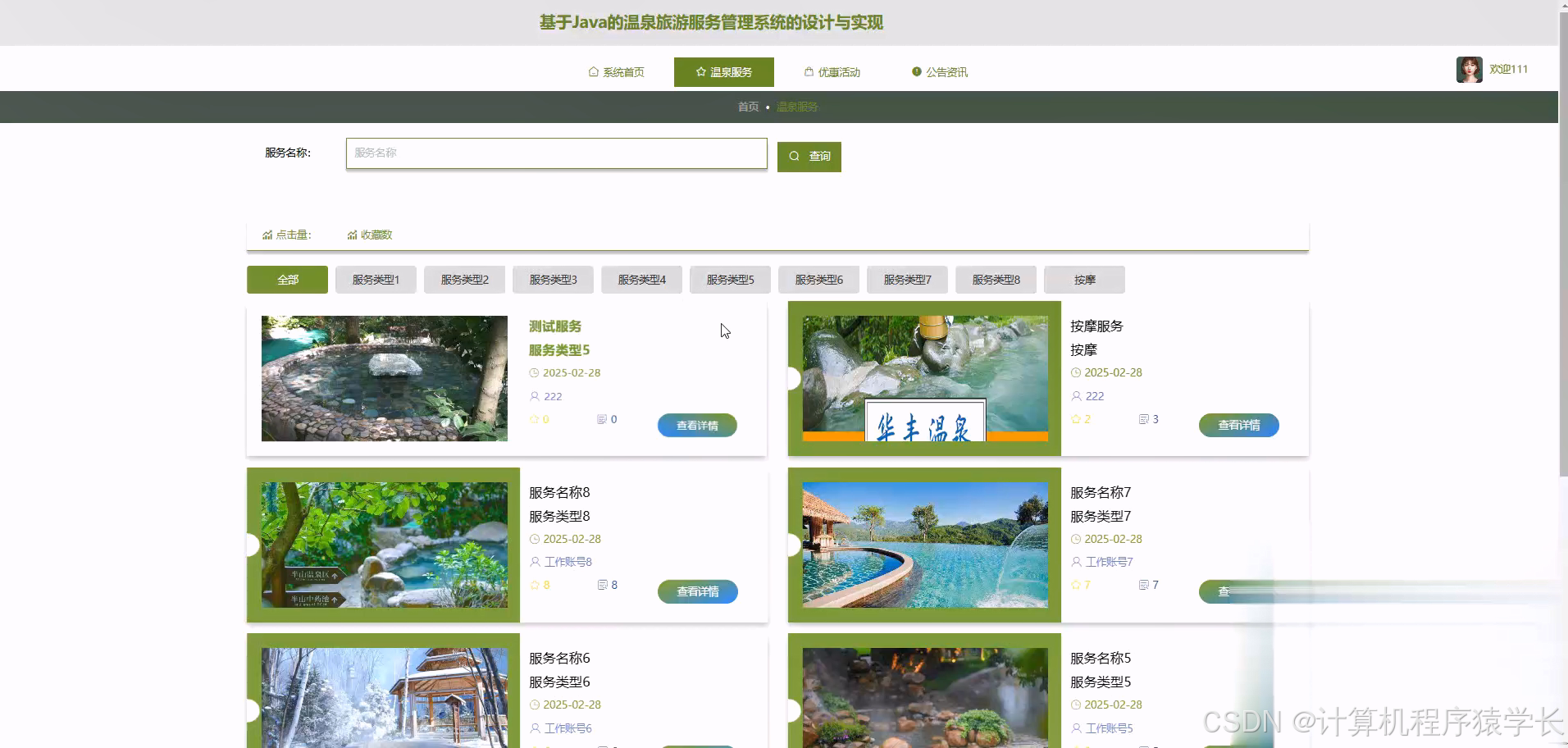
Task: Filter by the 服务类型7 tab
Action: 907,280
